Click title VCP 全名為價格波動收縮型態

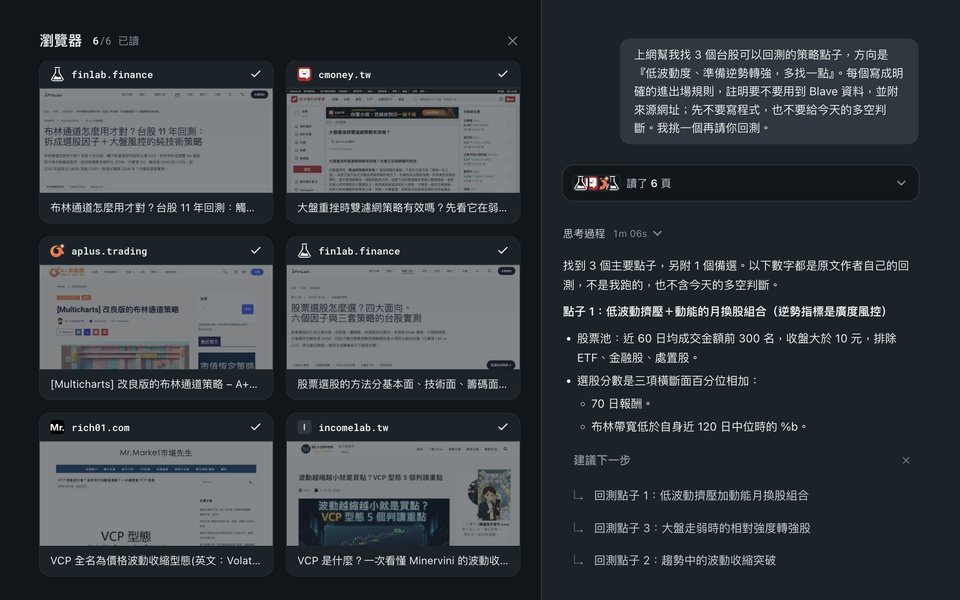click(156, 561)
